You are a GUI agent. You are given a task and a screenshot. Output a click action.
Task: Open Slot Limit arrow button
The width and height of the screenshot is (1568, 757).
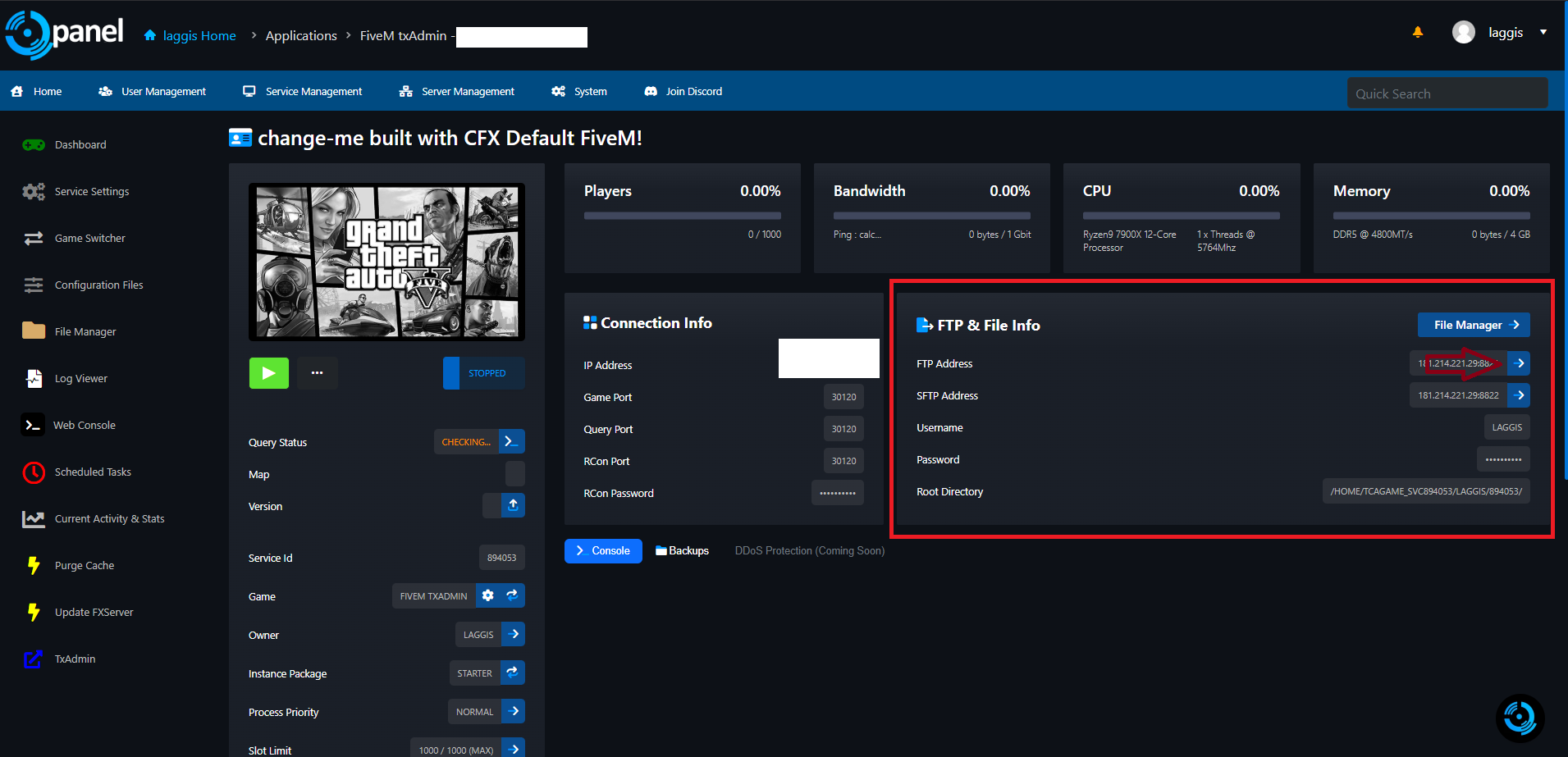(513, 749)
